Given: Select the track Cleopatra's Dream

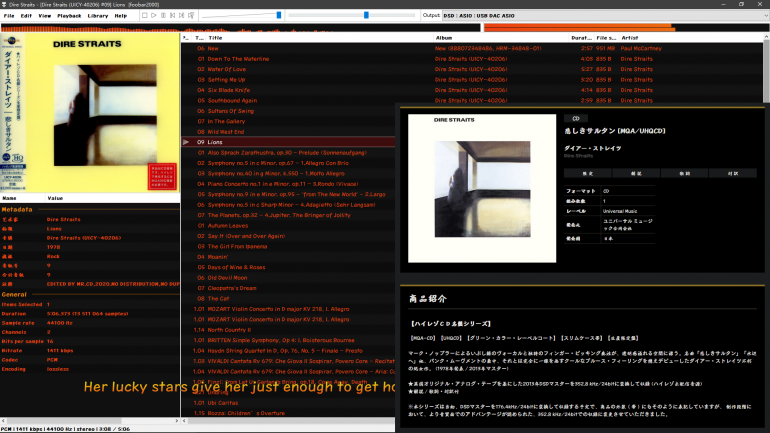Looking at the screenshot, I should pos(233,288).
